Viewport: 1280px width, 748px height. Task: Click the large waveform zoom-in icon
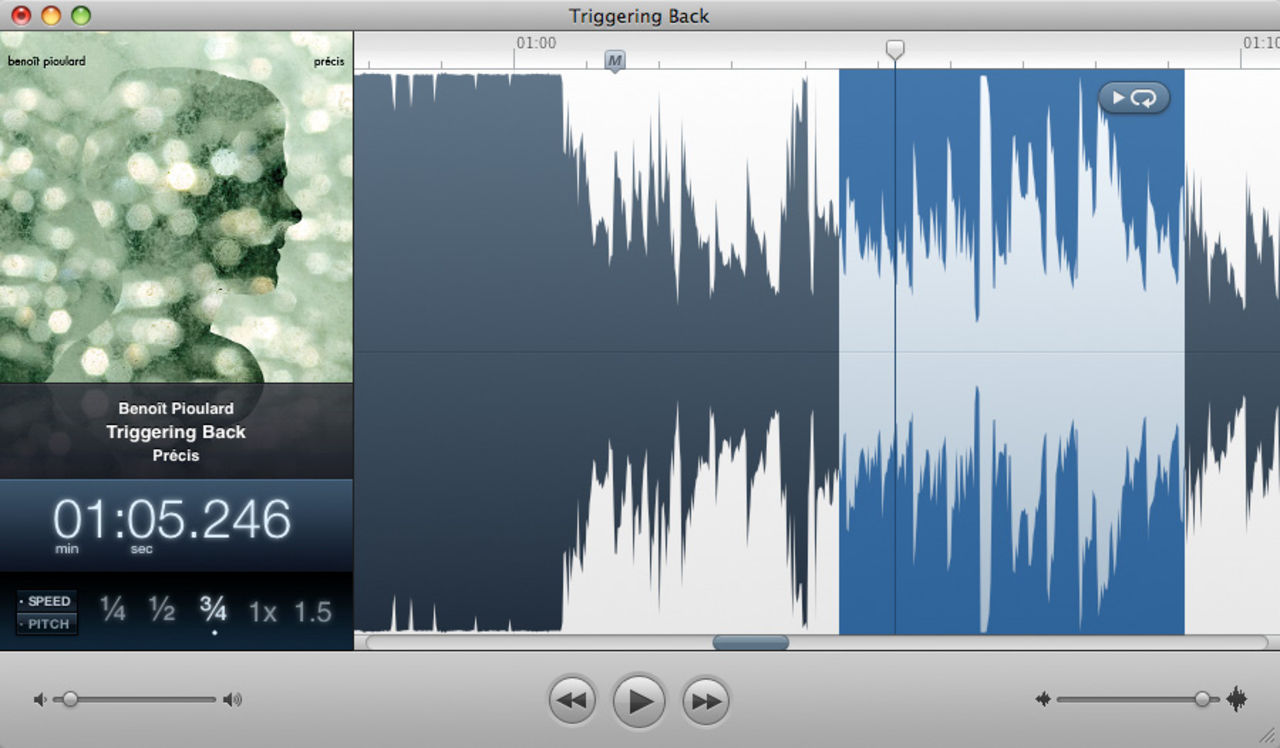tap(1237, 700)
